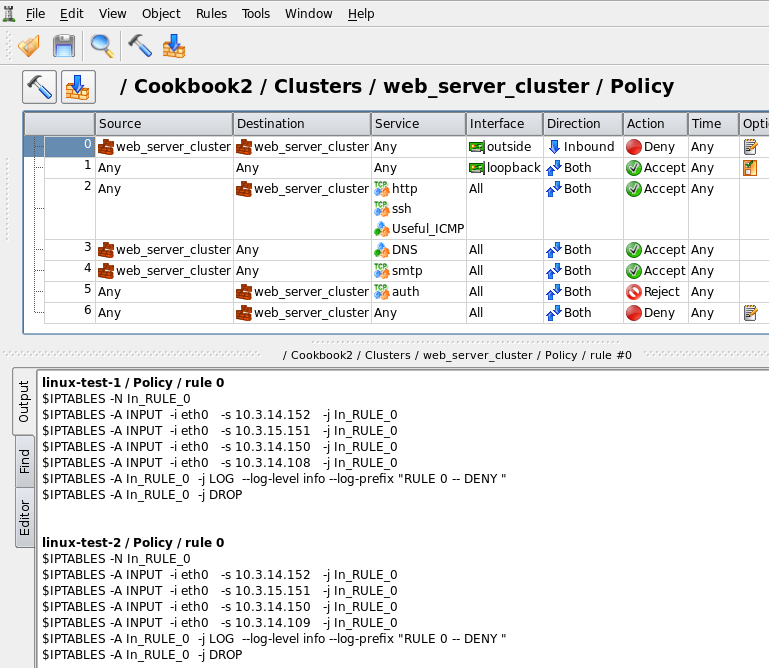Click the green Accept icon in rule 1
The width and height of the screenshot is (769, 668).
(634, 168)
